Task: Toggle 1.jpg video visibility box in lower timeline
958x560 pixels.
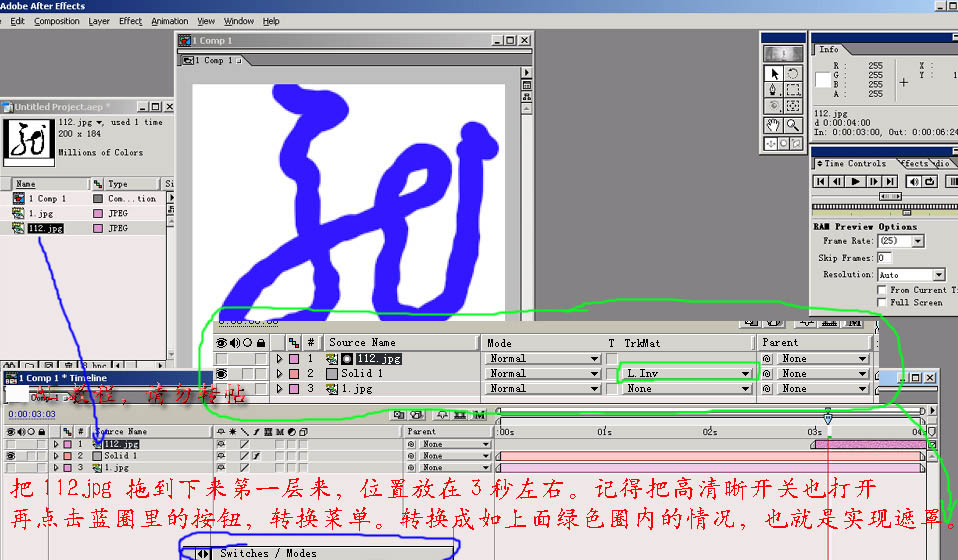Action: (x=11, y=467)
